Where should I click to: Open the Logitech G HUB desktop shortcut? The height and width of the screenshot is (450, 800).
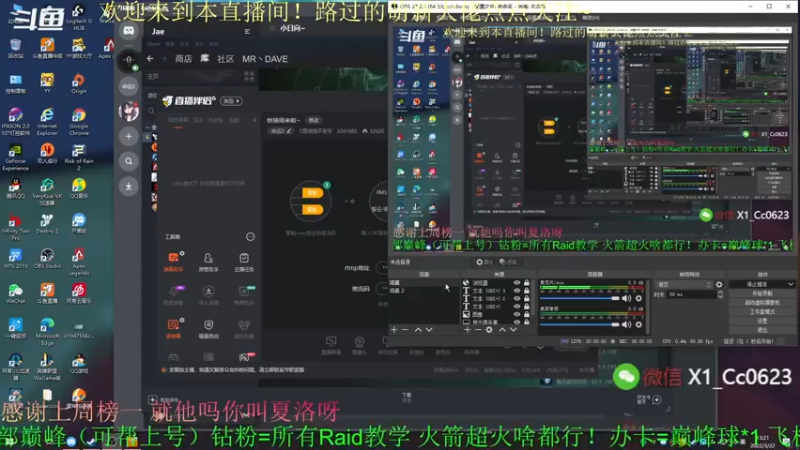[79, 17]
